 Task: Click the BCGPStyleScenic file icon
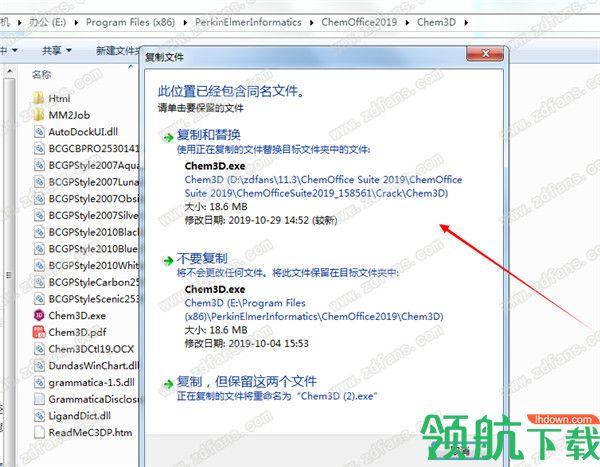coord(39,299)
